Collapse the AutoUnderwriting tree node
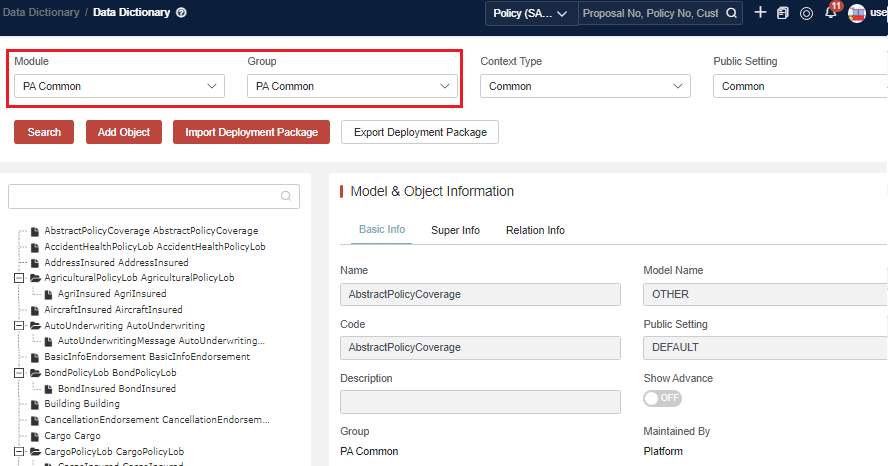Image resolution: width=888 pixels, height=466 pixels. pyautogui.click(x=19, y=325)
